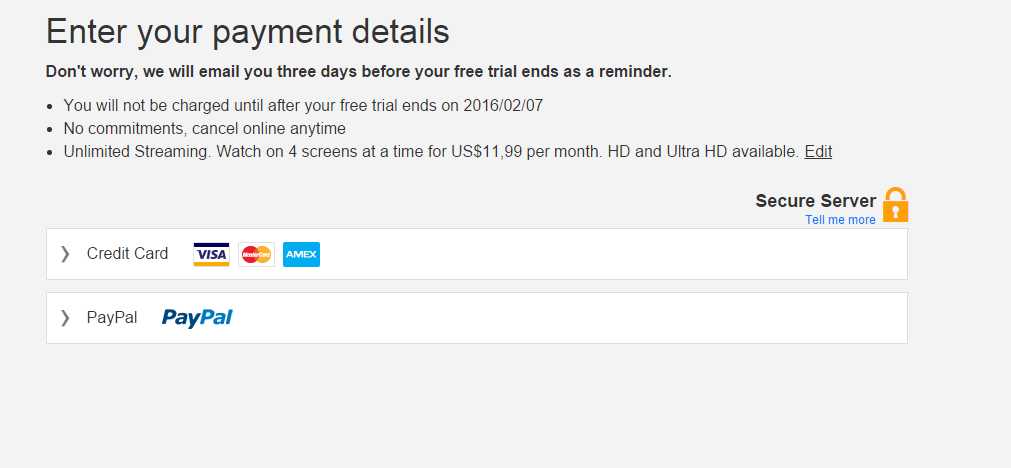Viewport: 1011px width, 468px height.
Task: Click the 2016/02/07 trial end date
Action: 503,106
